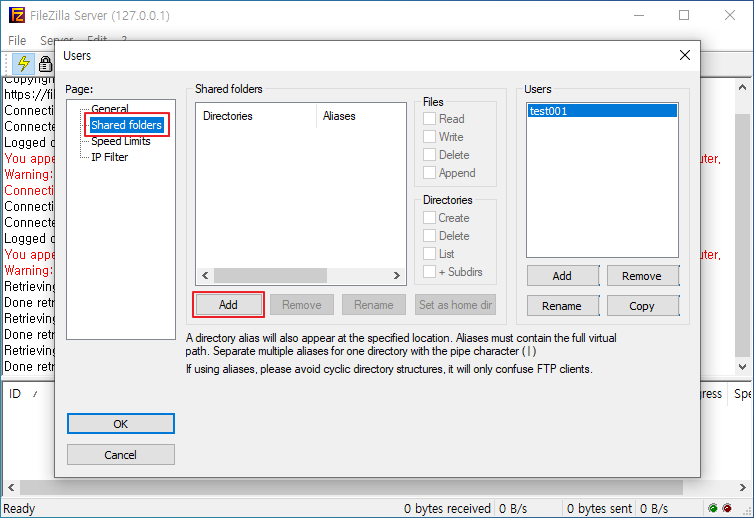
Task: Open the Server menu
Action: 56,40
